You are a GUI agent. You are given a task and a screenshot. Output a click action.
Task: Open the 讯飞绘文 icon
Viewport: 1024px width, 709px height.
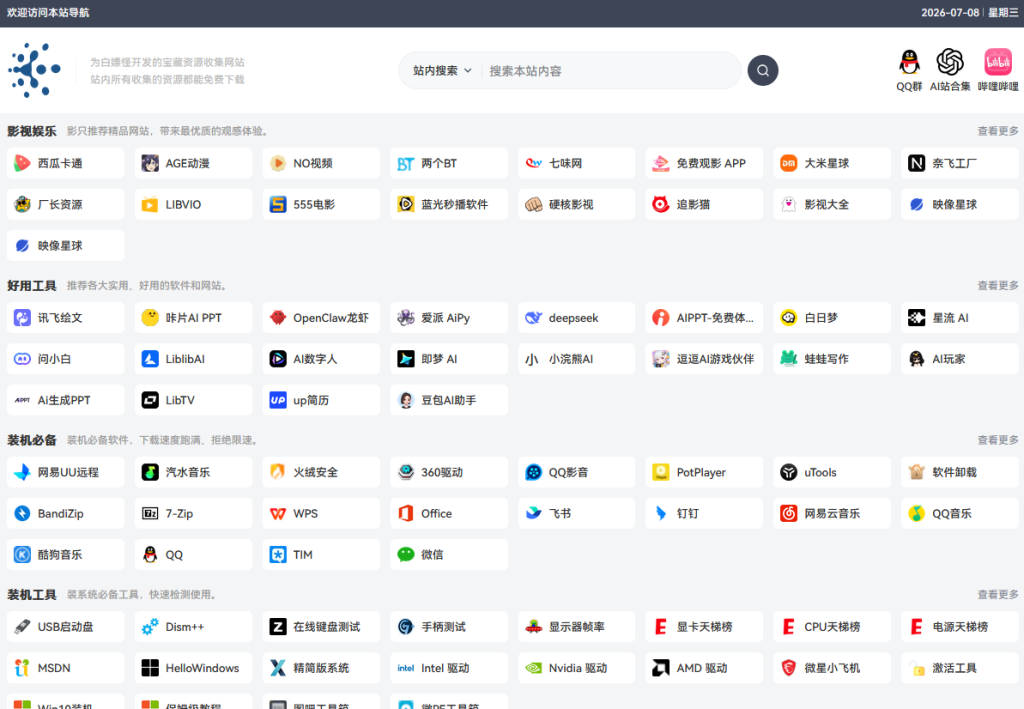click(x=22, y=318)
